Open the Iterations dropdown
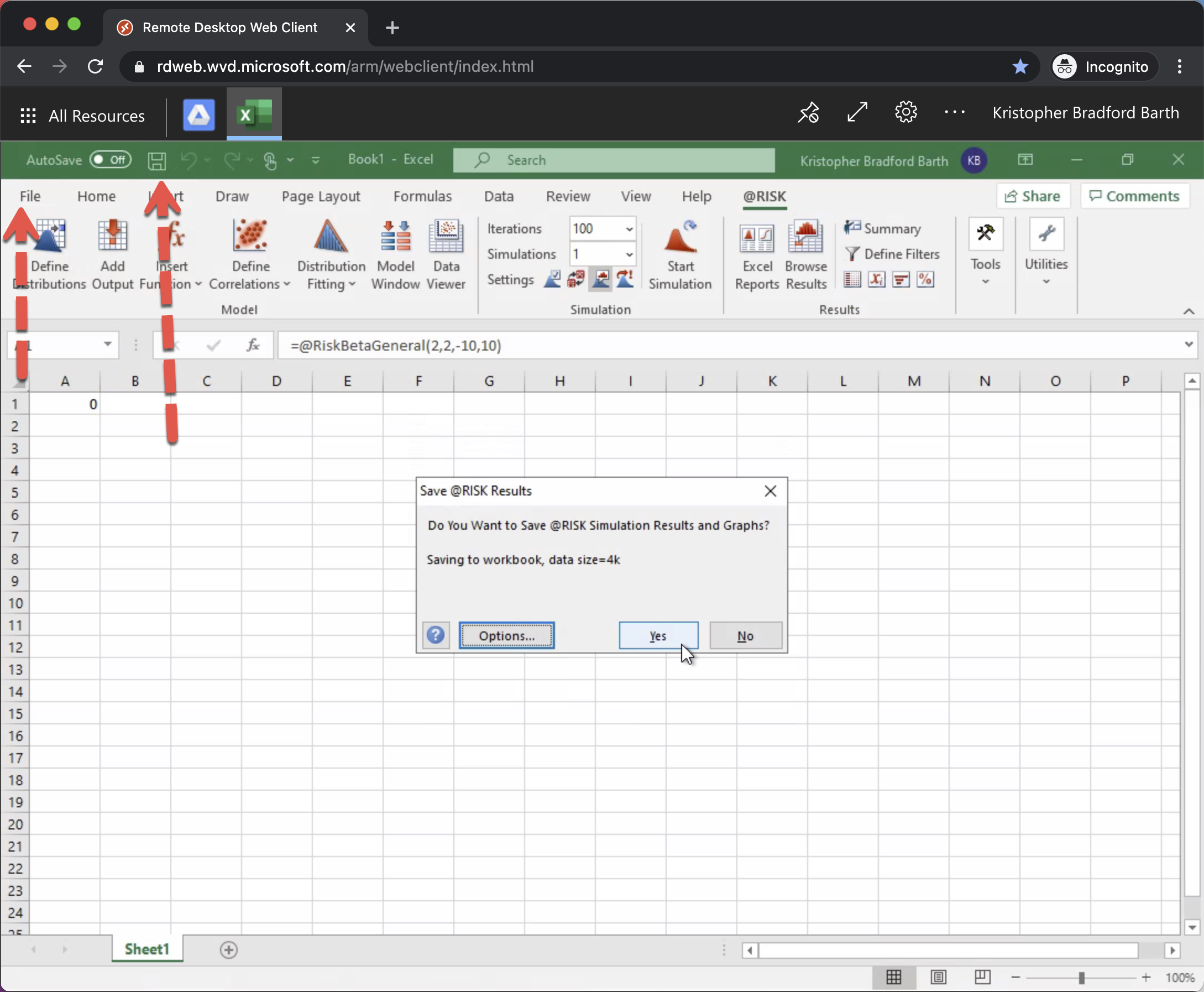The width and height of the screenshot is (1204, 992). click(629, 229)
